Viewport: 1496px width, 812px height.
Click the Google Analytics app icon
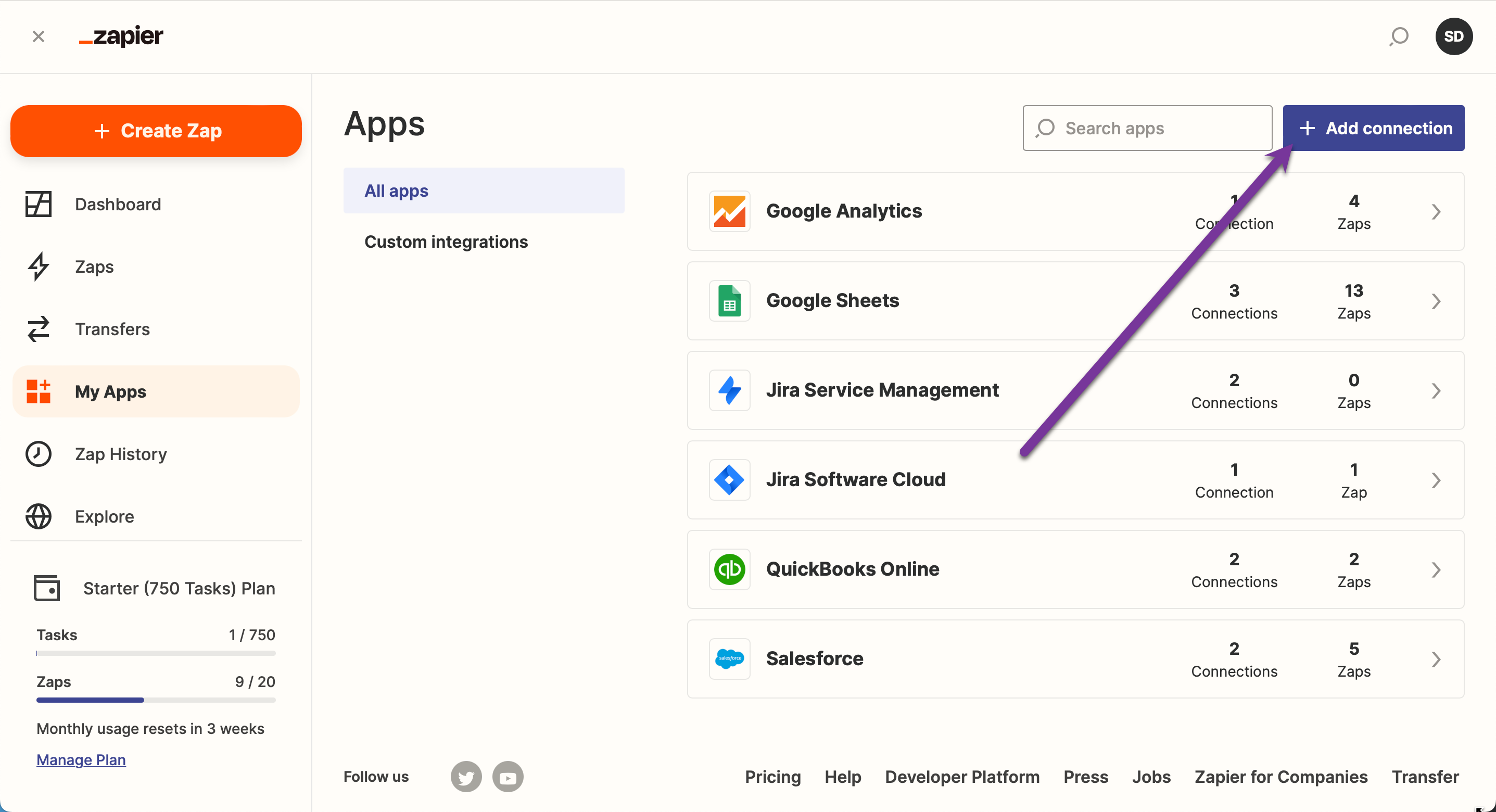point(729,211)
